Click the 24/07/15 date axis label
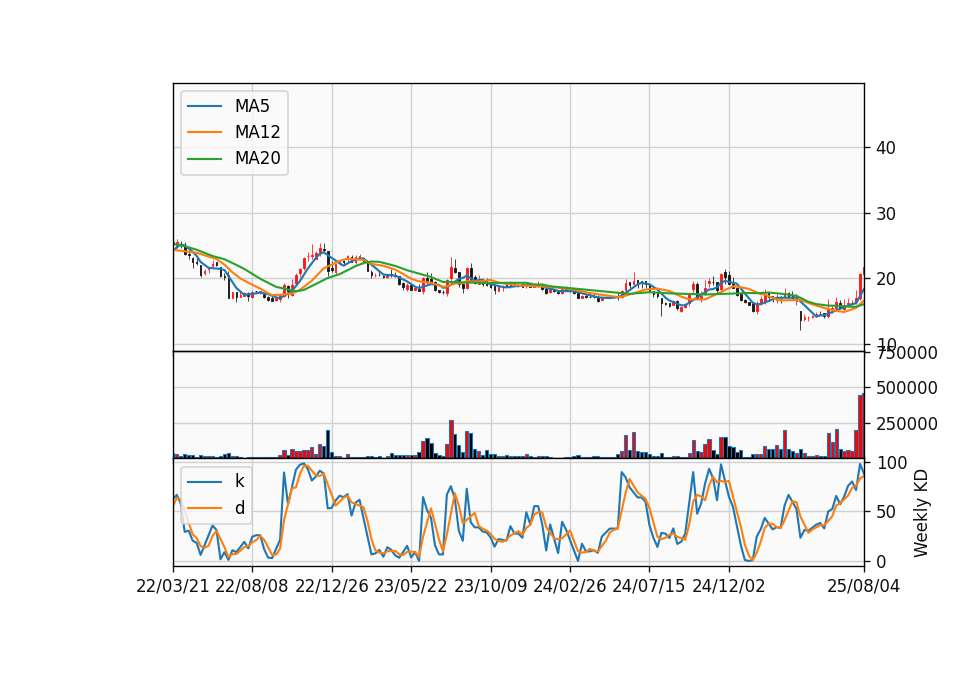The image size is (960, 690). [648, 586]
